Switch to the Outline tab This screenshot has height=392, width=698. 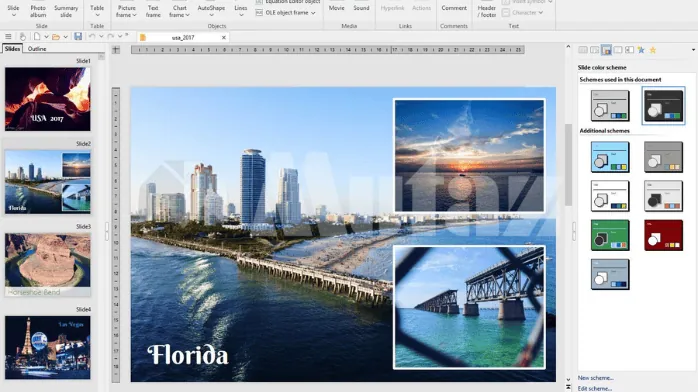[37, 48]
